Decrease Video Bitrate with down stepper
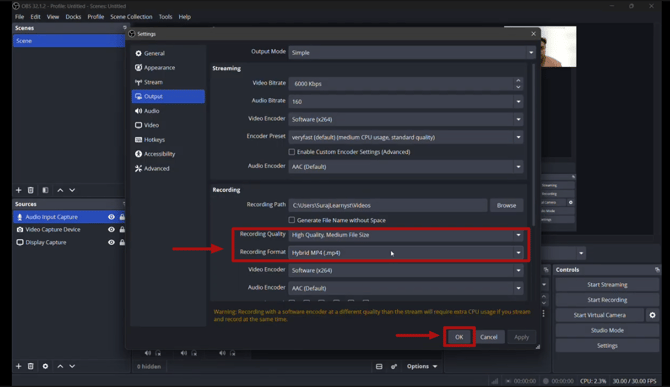Image resolution: width=670 pixels, height=387 pixels. pyautogui.click(x=518, y=87)
